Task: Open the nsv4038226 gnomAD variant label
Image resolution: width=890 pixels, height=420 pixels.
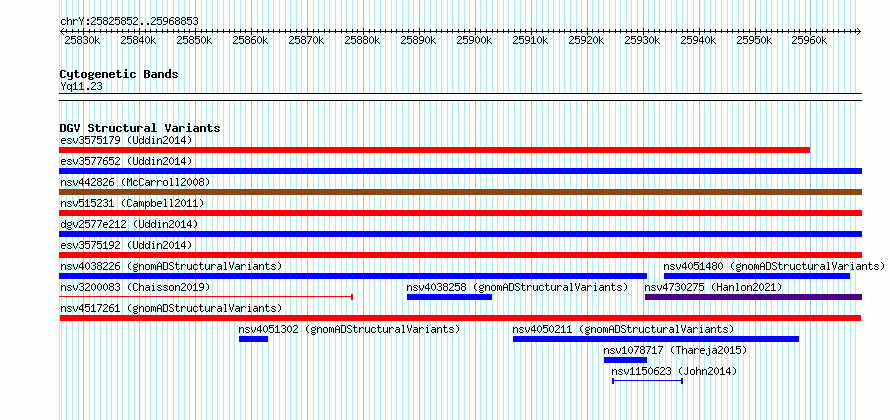Action: (171, 266)
